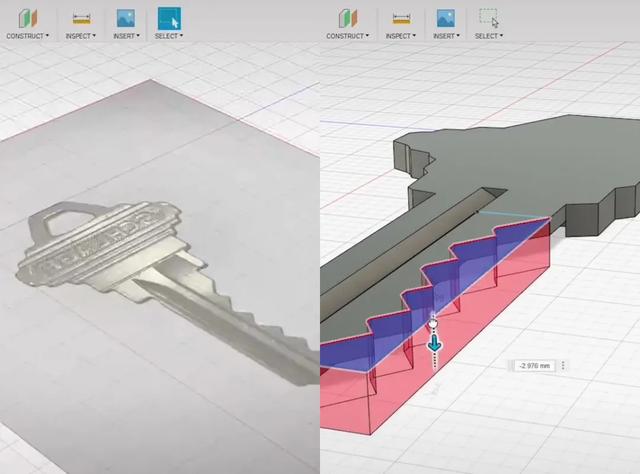Screen dimensions: 640x474
Task: Open the options dots beside the distance field
Action: pos(563,365)
